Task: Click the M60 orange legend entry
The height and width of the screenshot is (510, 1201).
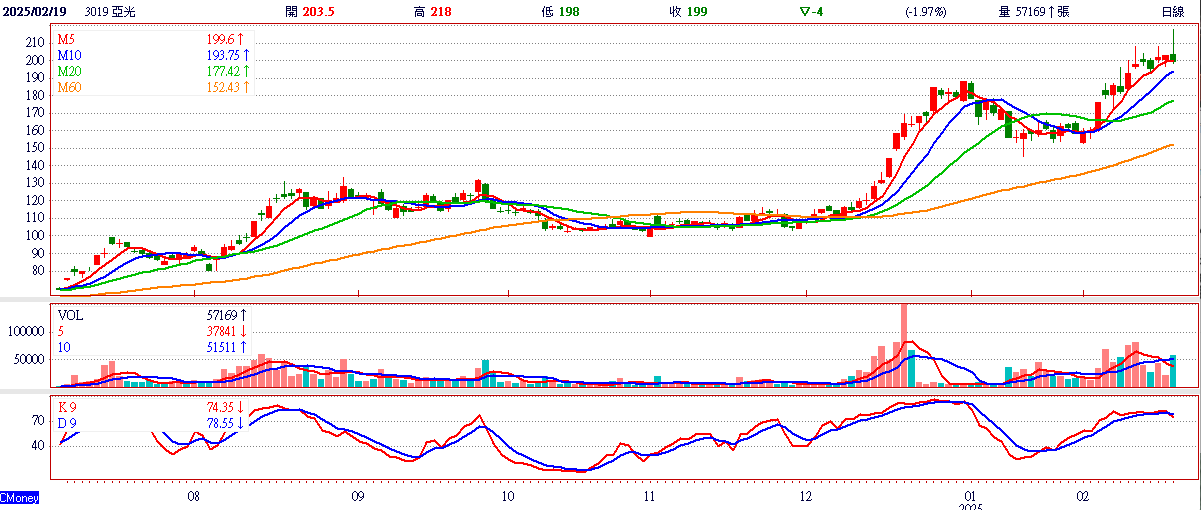Action: pyautogui.click(x=69, y=88)
